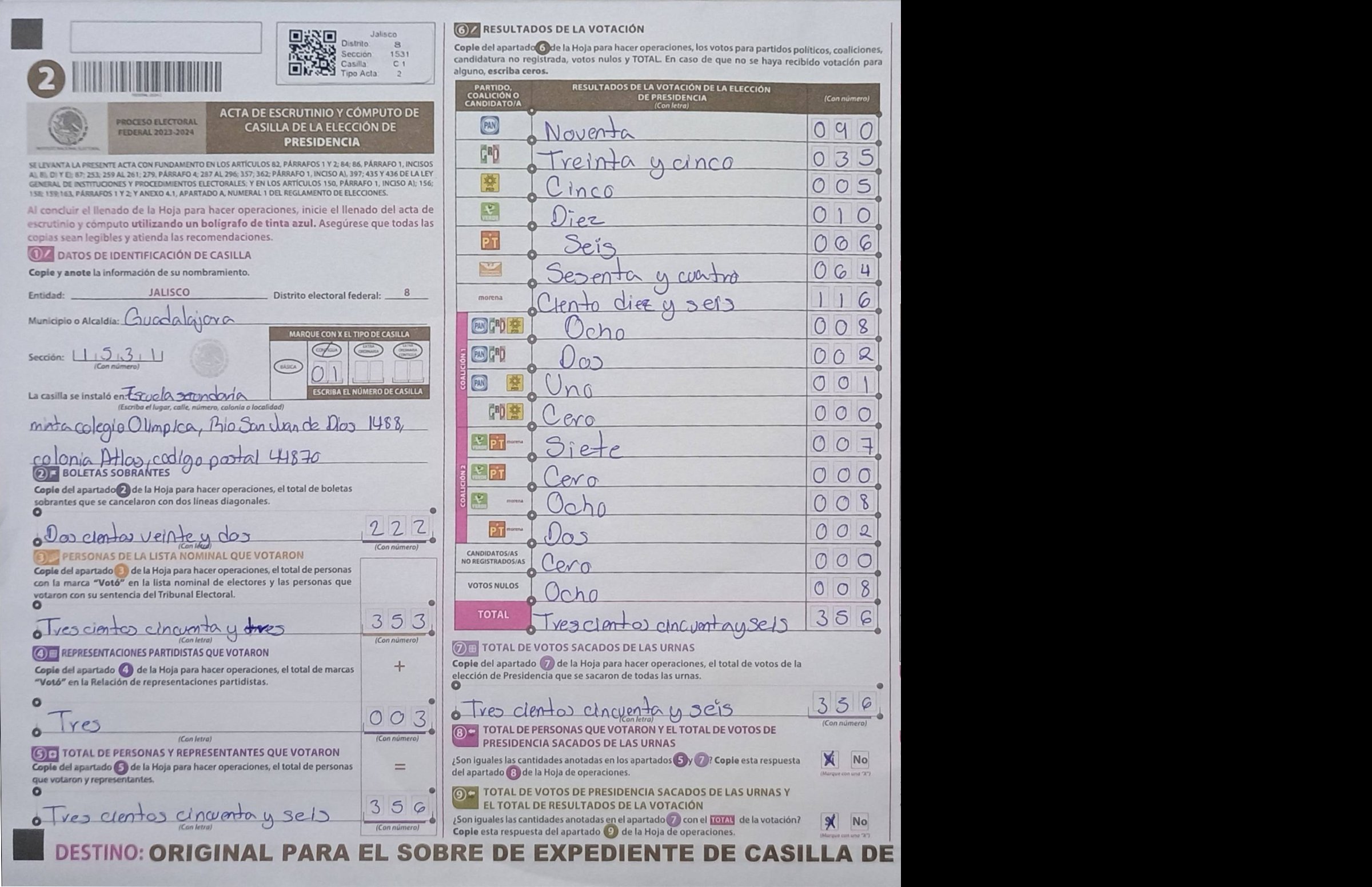Click the handwritten Tres cientos cincuenta y seis in section 7
This screenshot has width=1372, height=887.
599,710
